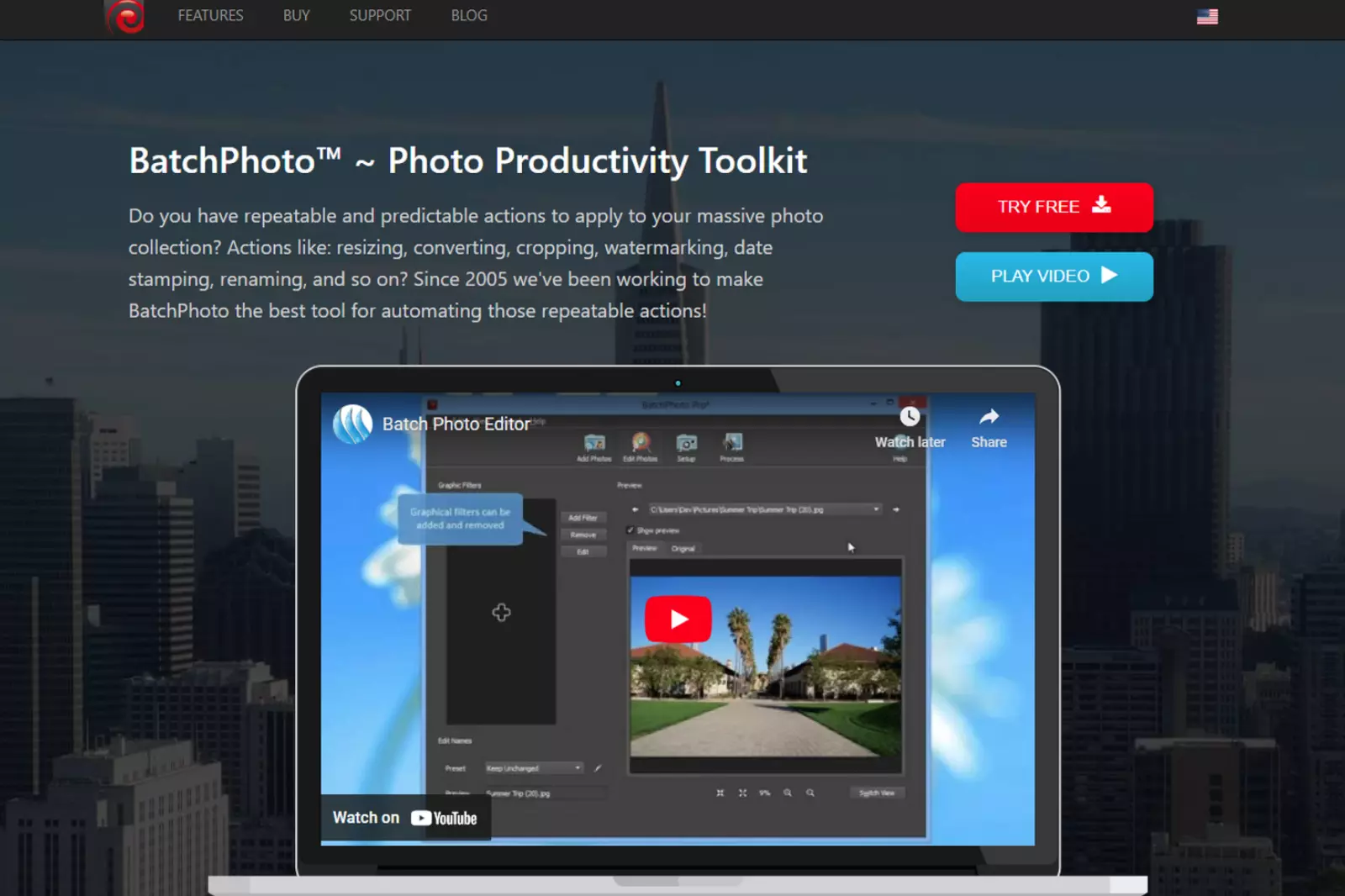Click the red TRY FREE button

[1054, 207]
